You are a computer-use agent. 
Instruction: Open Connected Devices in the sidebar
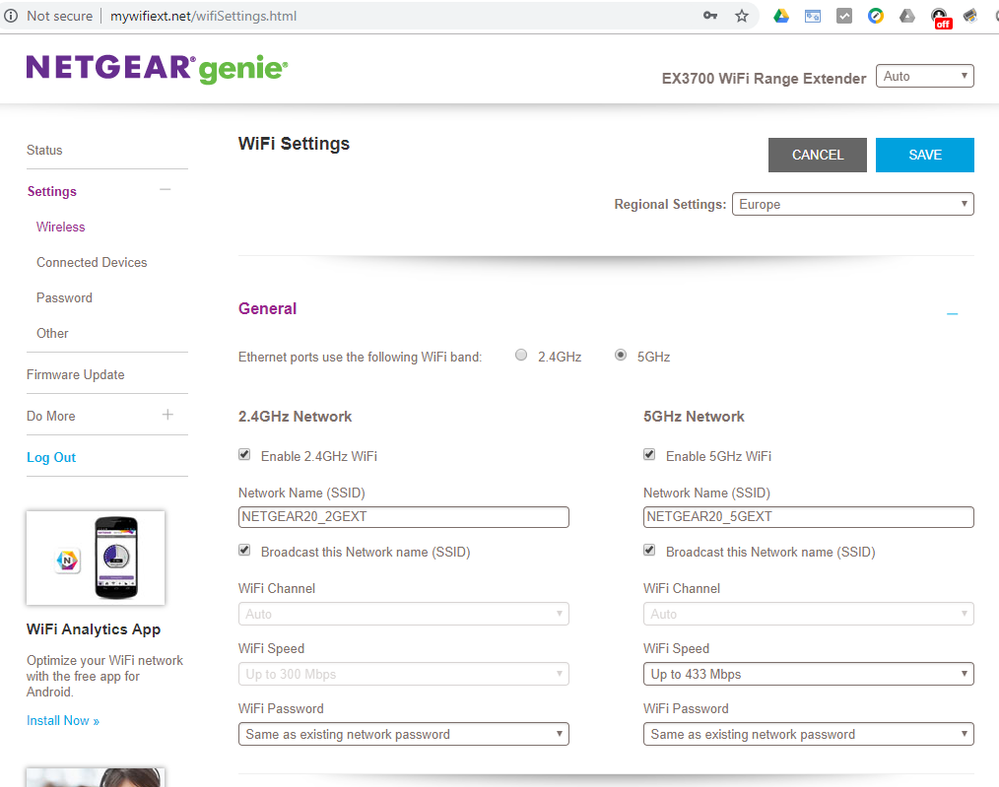[92, 263]
